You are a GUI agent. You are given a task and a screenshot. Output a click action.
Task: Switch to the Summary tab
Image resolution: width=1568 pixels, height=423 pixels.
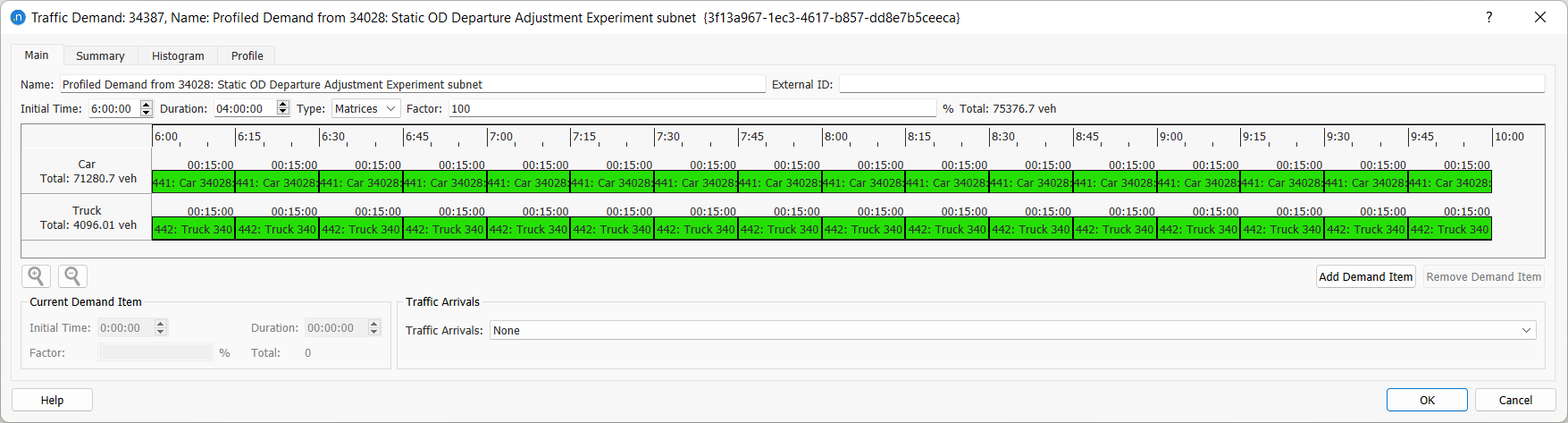(x=100, y=55)
